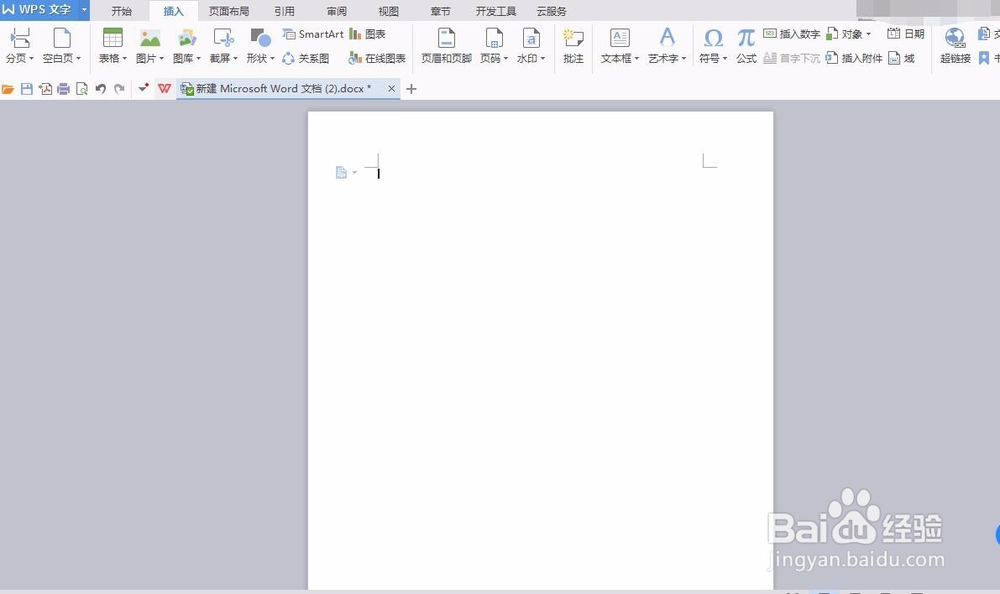The height and width of the screenshot is (594, 1000).
Task: Undo the last action
Action: [101, 89]
